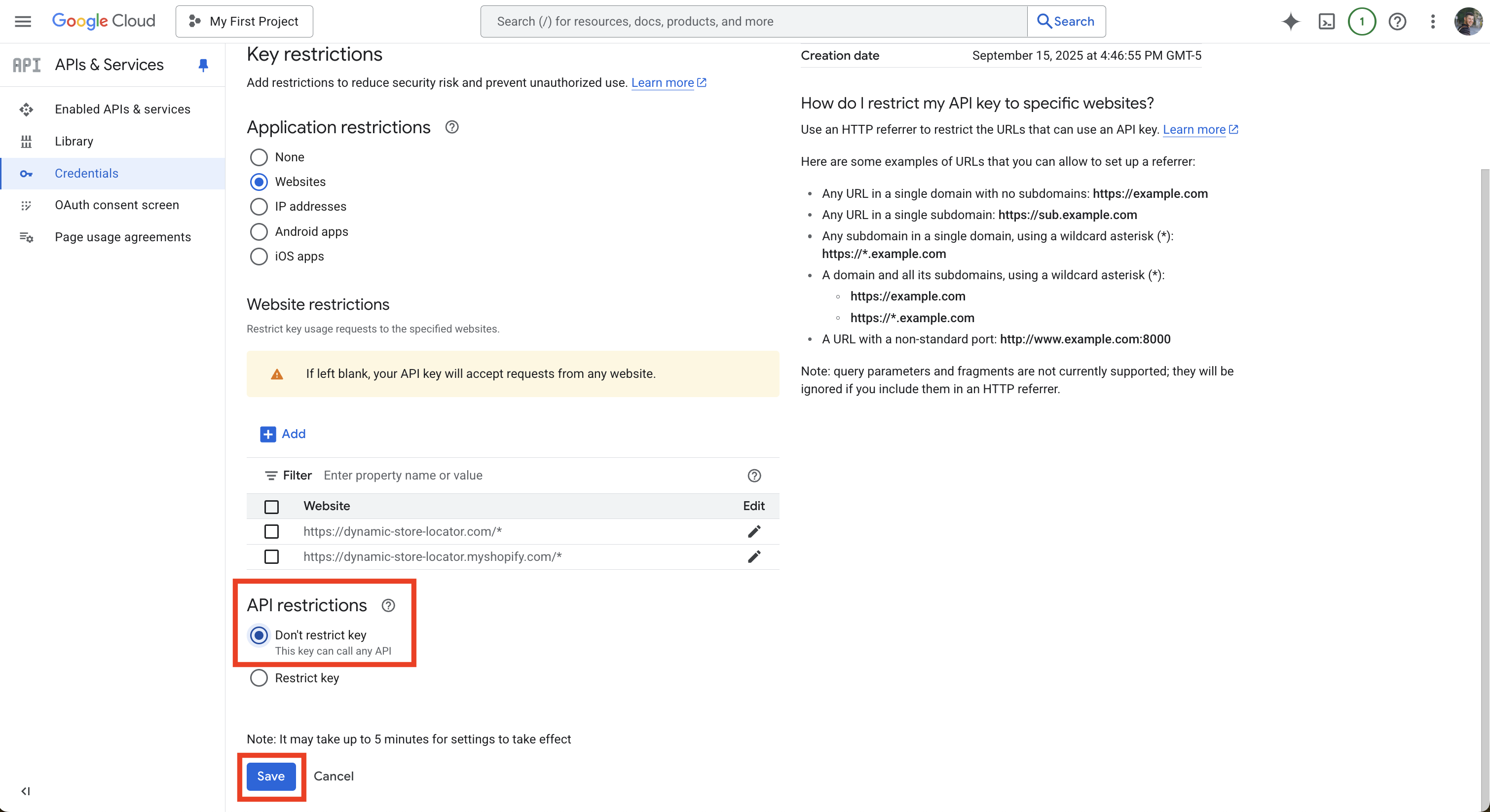The height and width of the screenshot is (812, 1490).
Task: Choose the Restrict key radio button
Action: [259, 678]
